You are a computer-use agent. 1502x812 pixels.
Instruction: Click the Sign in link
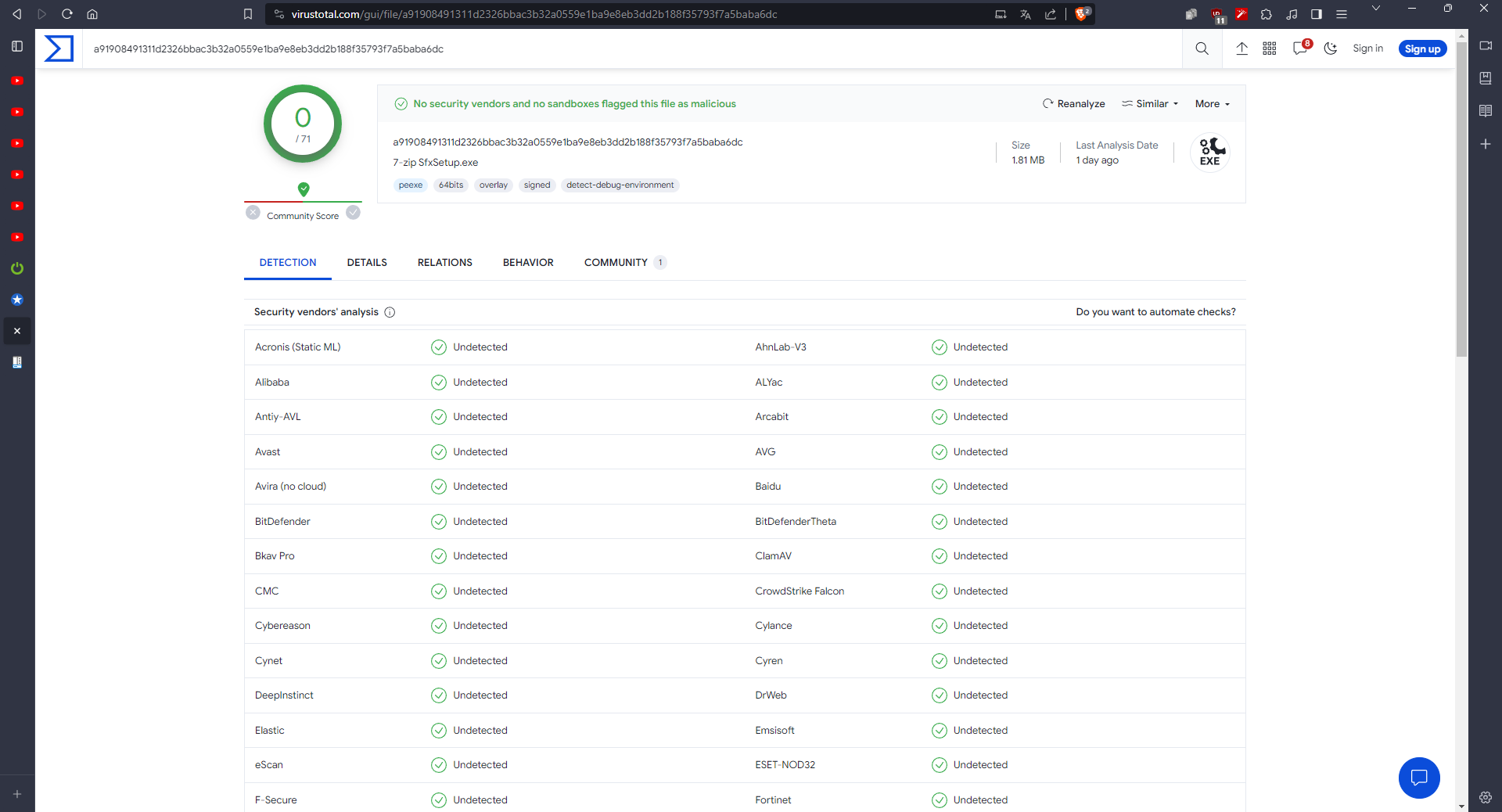click(1368, 49)
